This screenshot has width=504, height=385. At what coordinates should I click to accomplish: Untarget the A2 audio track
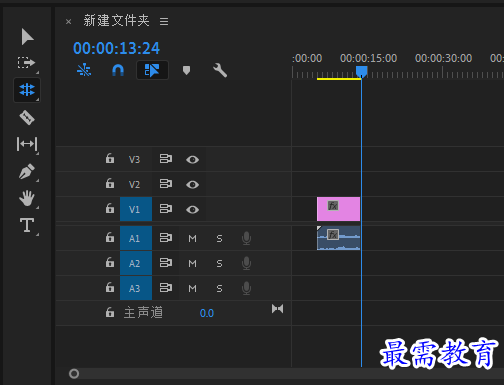136,263
